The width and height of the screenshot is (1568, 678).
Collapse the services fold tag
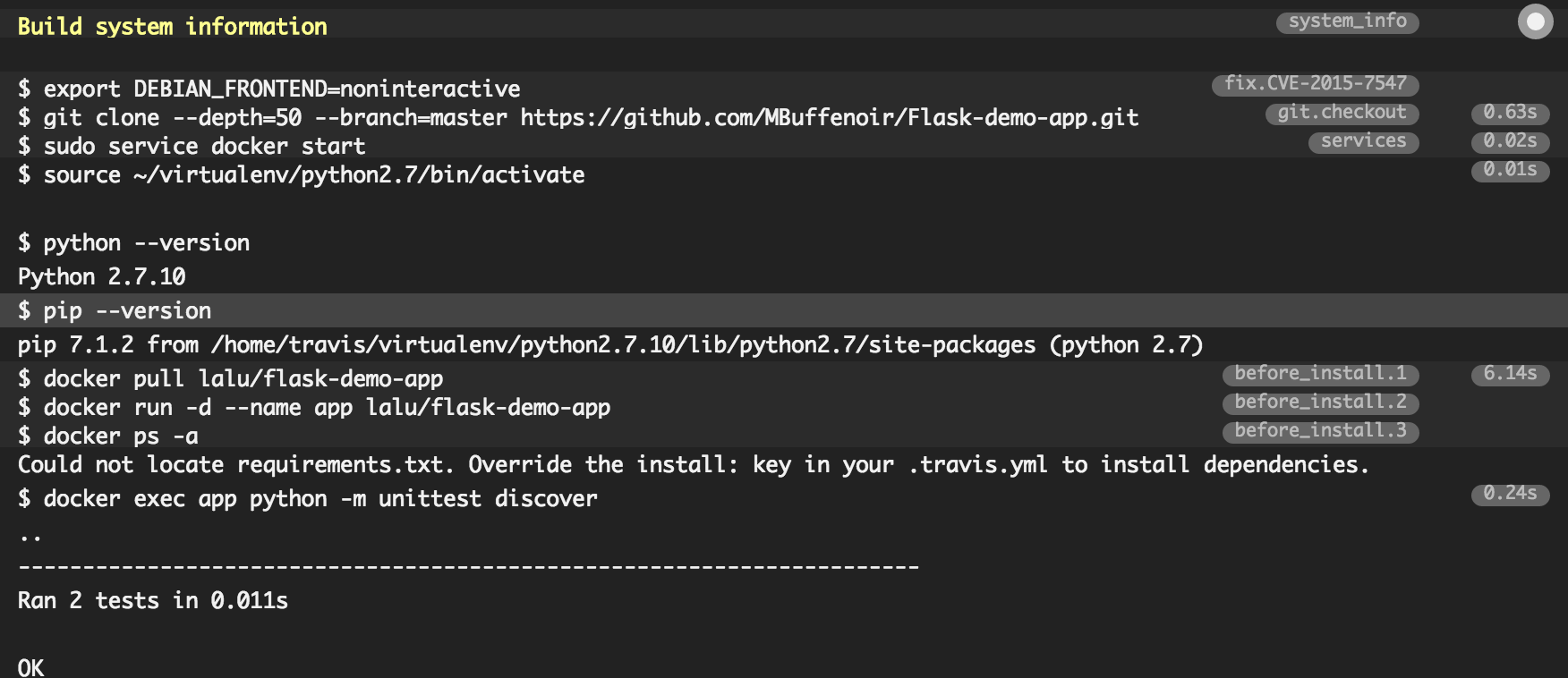1363,141
